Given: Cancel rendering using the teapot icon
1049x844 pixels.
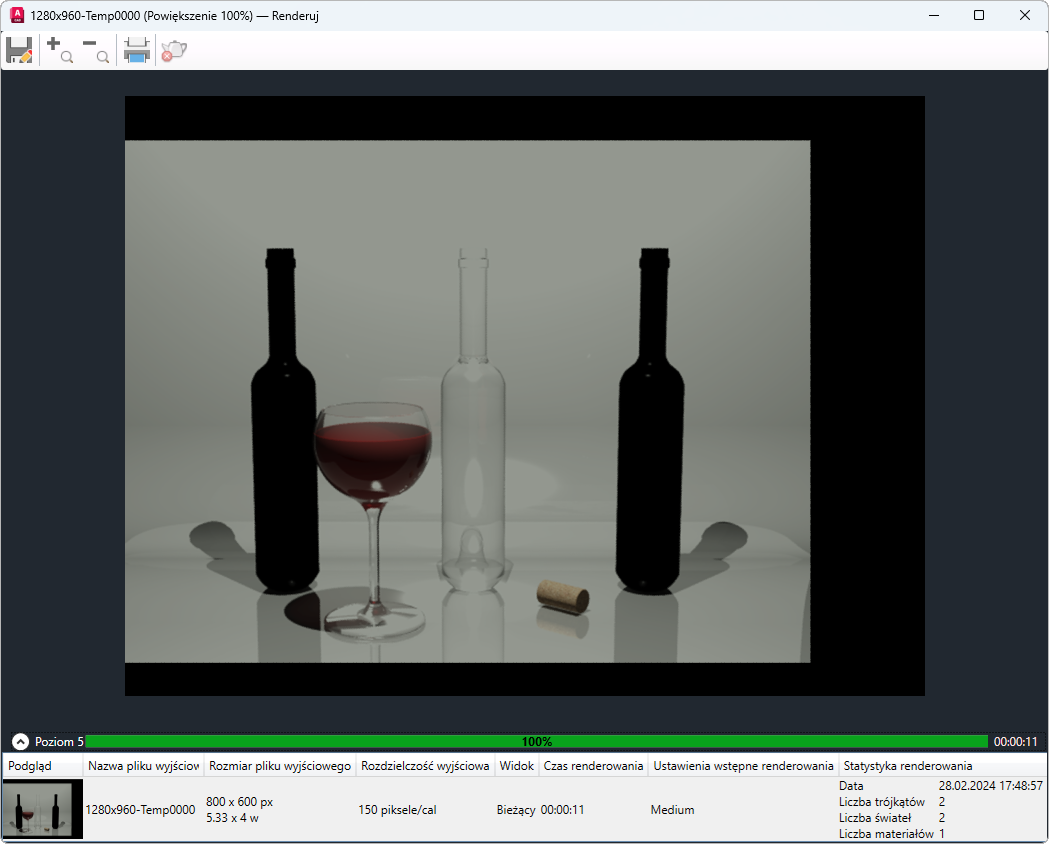Looking at the screenshot, I should [x=174, y=50].
